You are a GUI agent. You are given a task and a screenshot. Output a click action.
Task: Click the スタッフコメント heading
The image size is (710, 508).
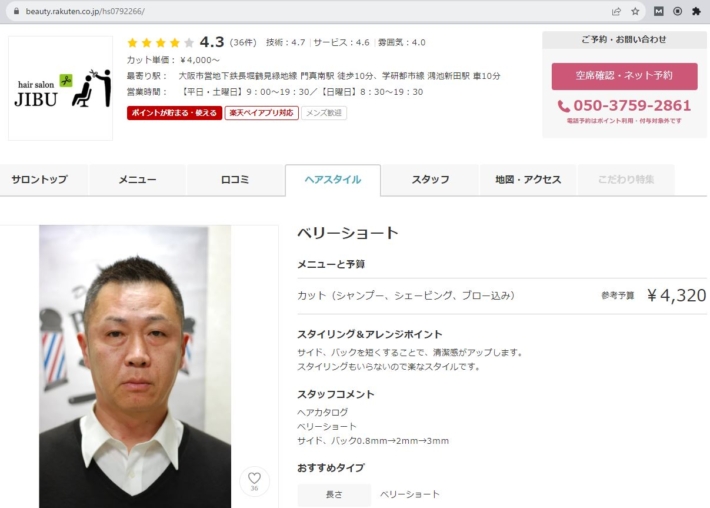coord(336,394)
